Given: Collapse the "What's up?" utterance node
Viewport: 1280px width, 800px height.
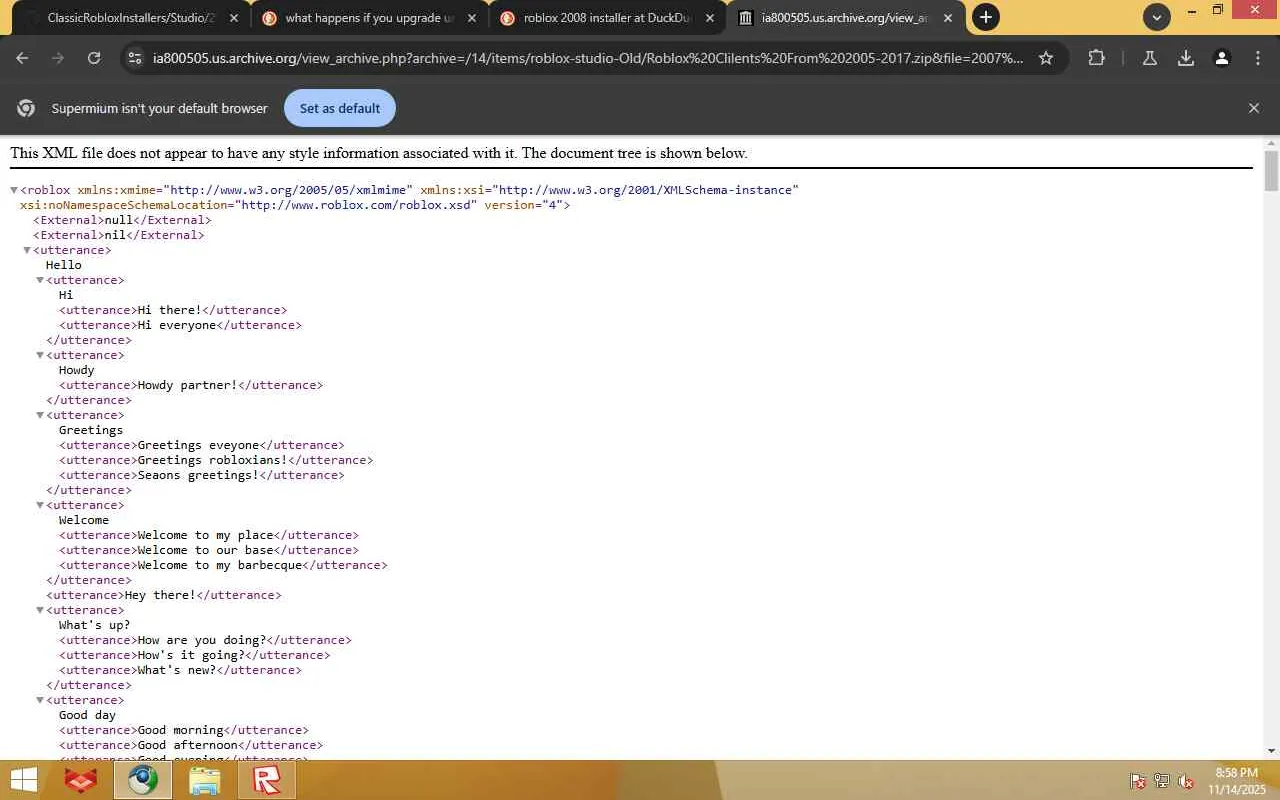Looking at the screenshot, I should coord(40,610).
